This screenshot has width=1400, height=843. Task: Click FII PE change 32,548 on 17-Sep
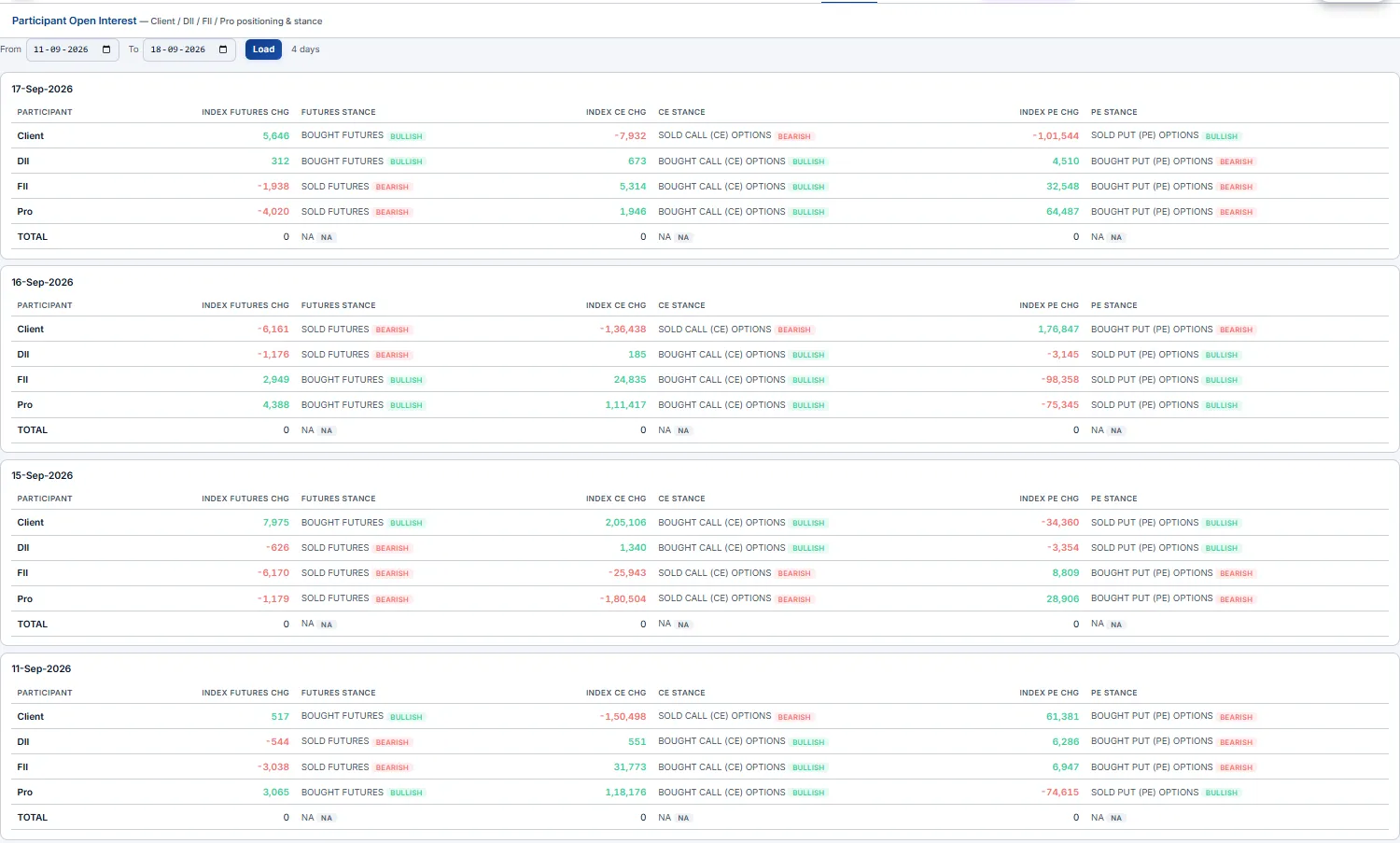tap(1063, 187)
